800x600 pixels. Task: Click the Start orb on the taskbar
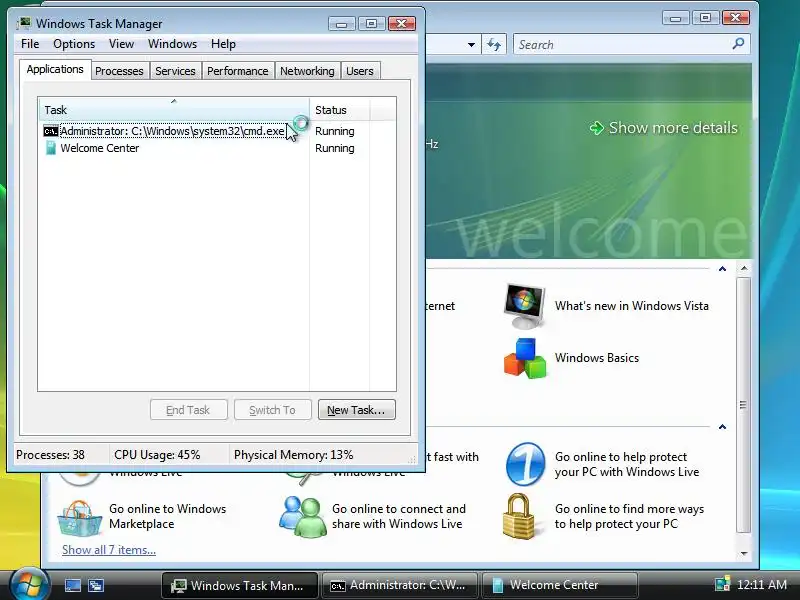point(29,584)
